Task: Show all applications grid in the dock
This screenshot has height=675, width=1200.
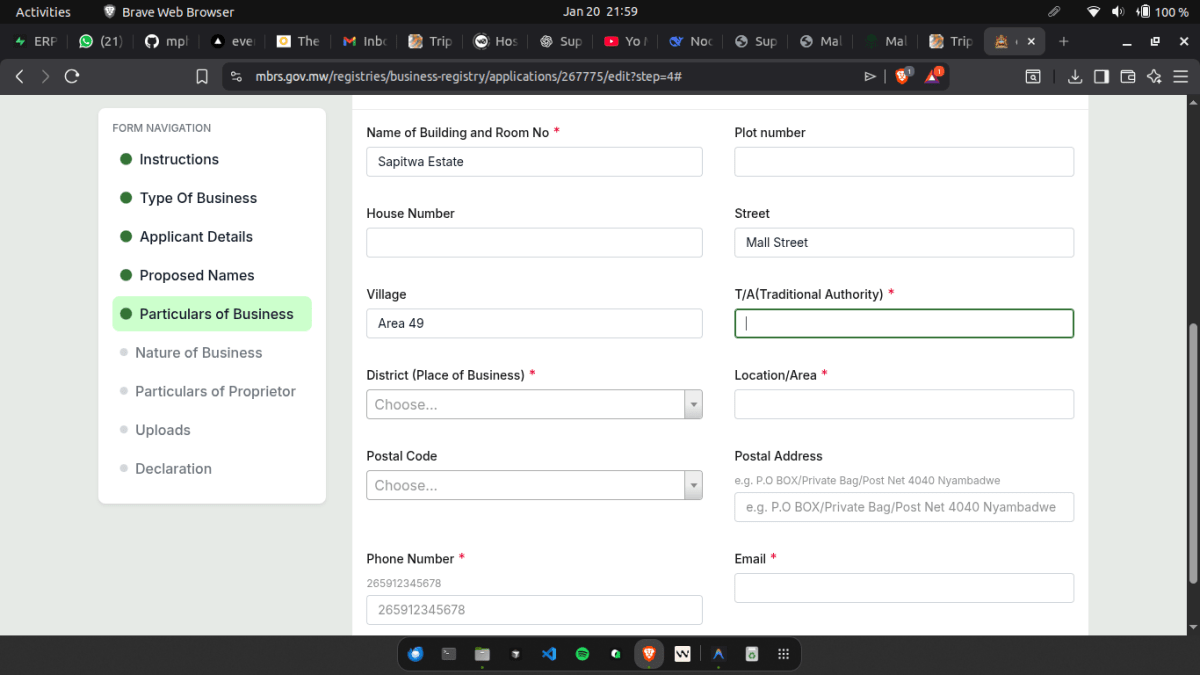Action: coord(784,654)
